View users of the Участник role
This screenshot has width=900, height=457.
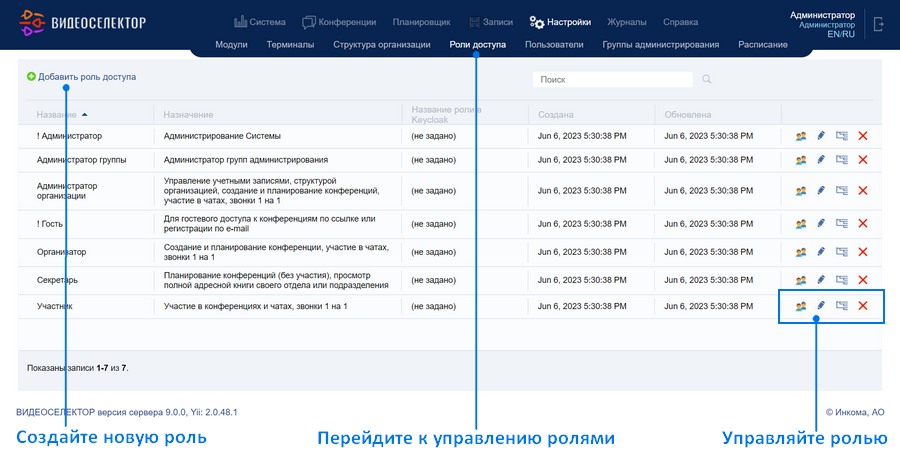[801, 306]
